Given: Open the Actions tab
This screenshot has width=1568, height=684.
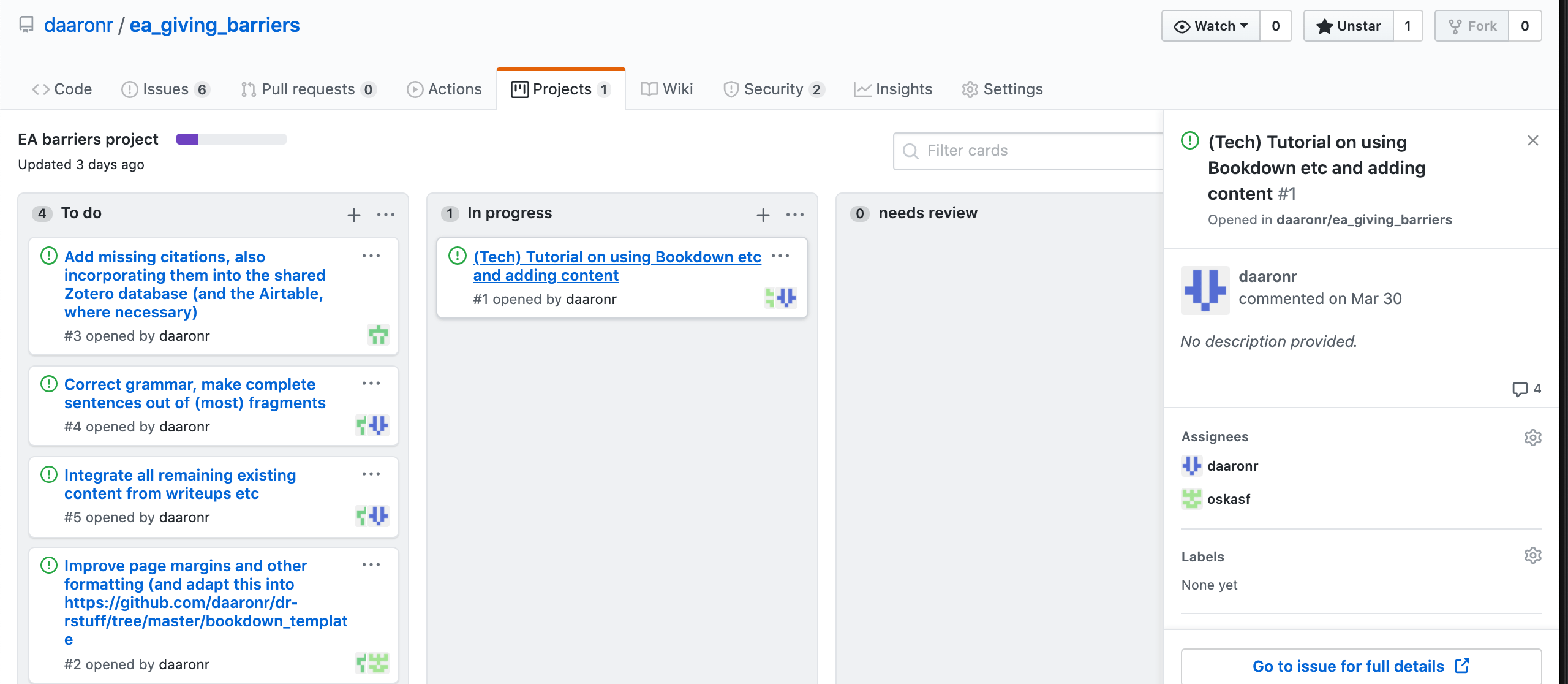Looking at the screenshot, I should tap(445, 89).
